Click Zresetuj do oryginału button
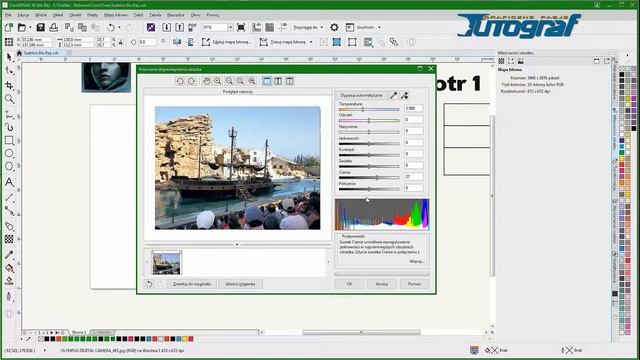Image resolution: width=640 pixels, height=360 pixels. (x=192, y=284)
